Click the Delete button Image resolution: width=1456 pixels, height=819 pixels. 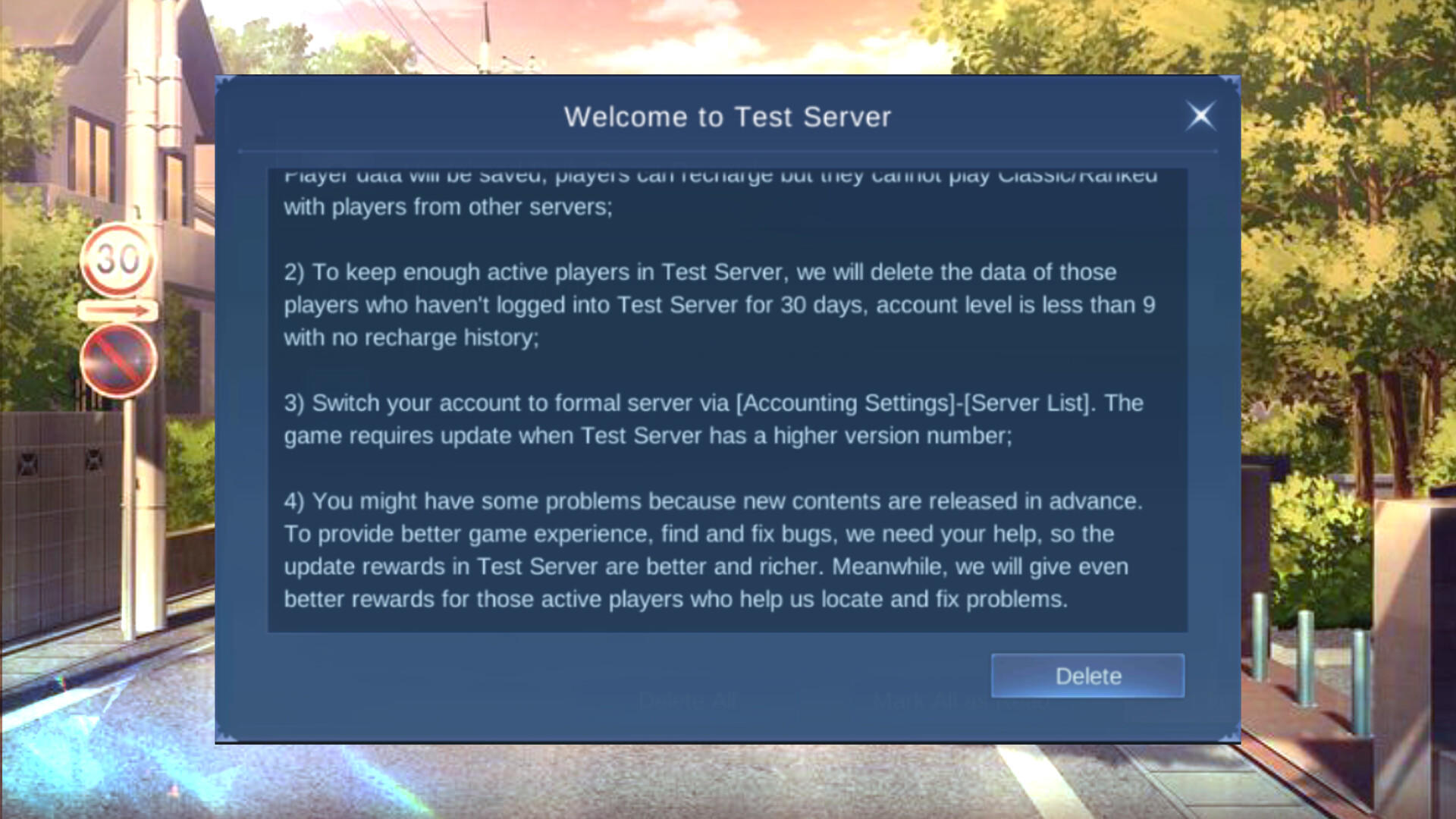1087,676
